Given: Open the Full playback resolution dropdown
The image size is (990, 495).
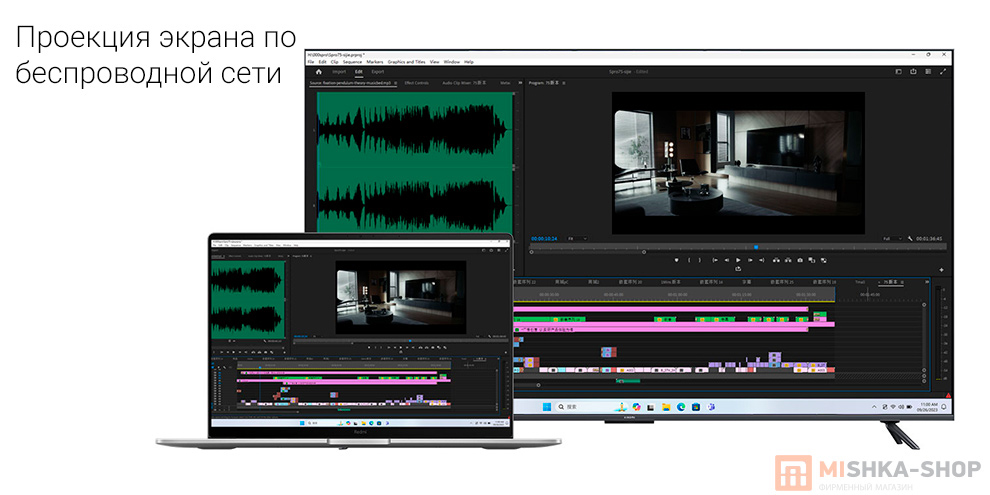Looking at the screenshot, I should (890, 239).
